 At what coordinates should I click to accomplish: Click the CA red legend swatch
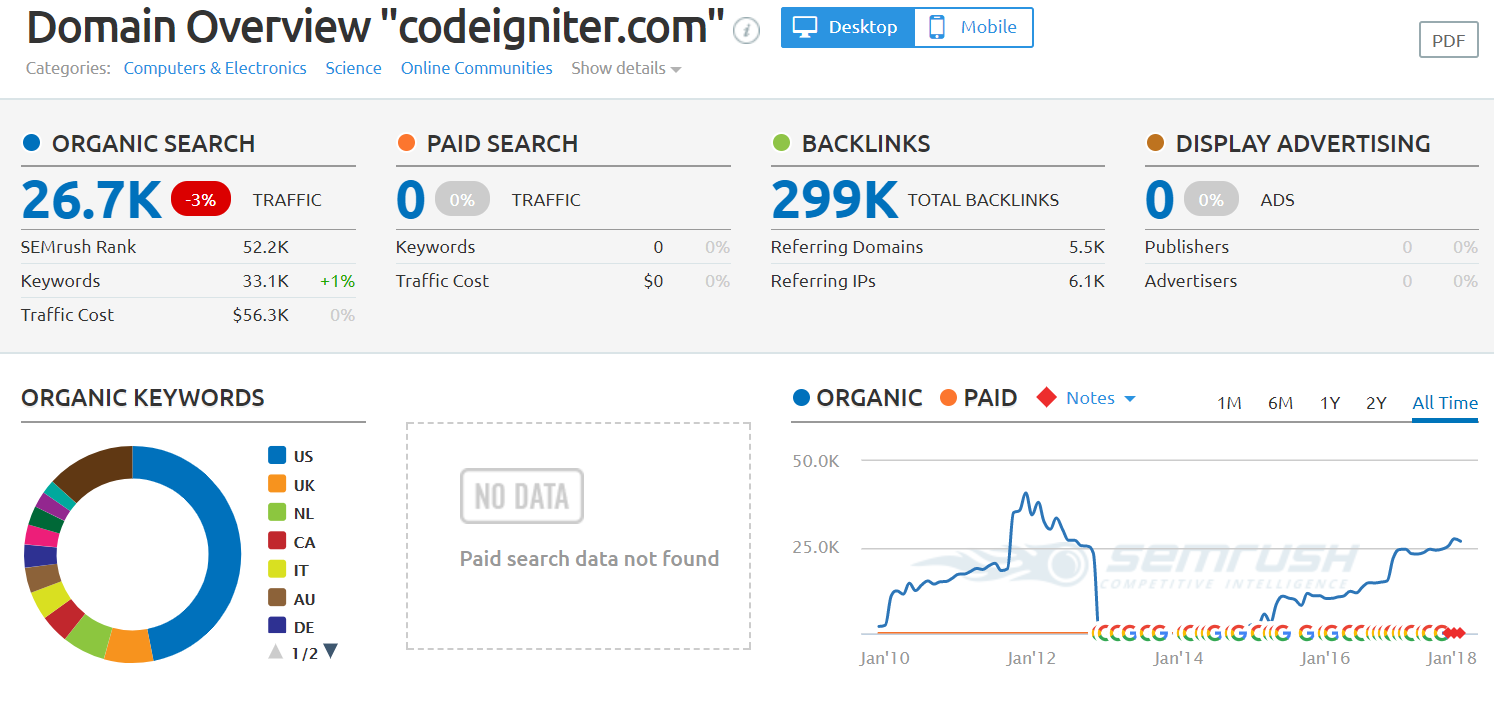point(277,541)
